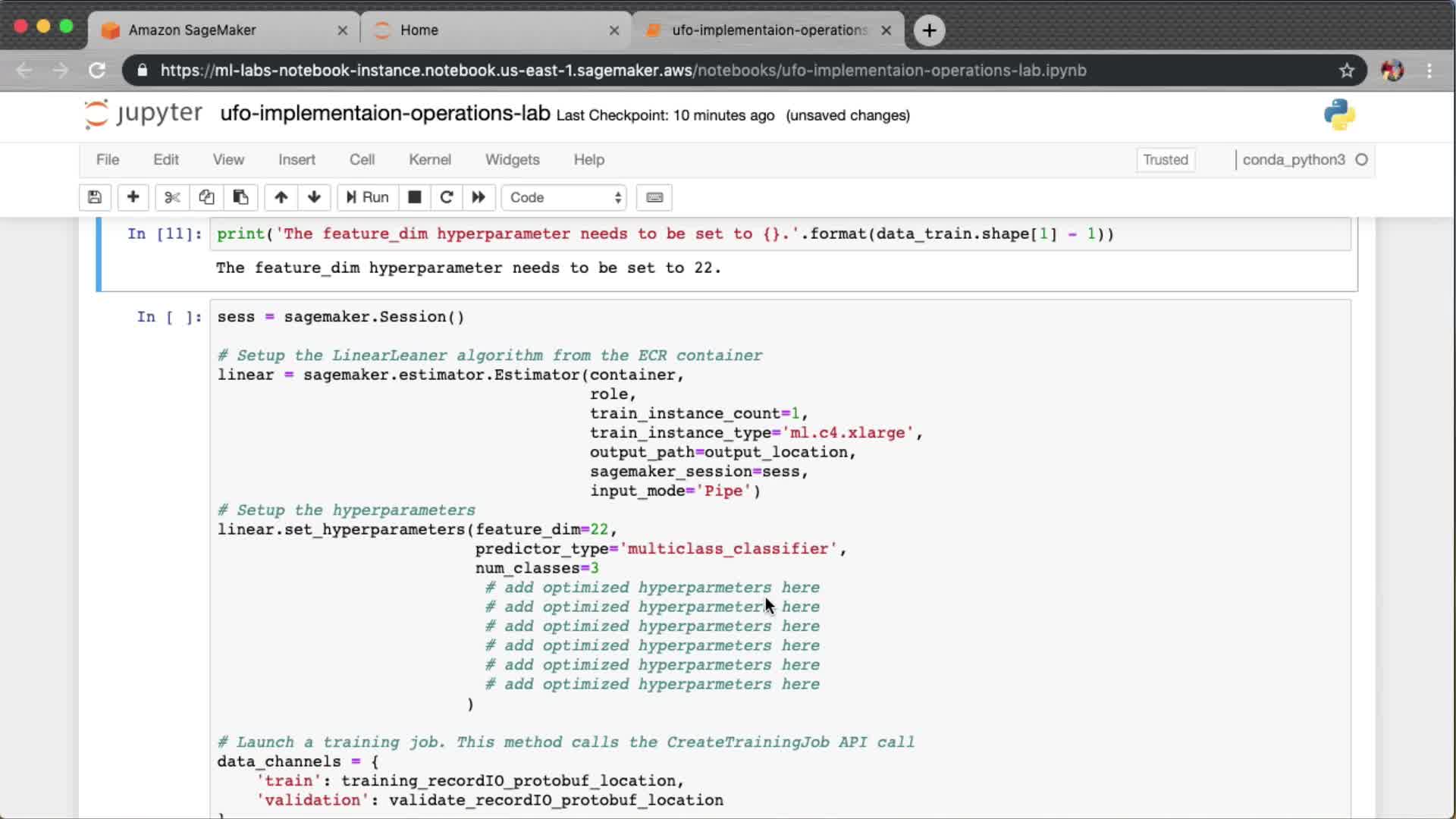Click the Trusted notebook button

1165,159
